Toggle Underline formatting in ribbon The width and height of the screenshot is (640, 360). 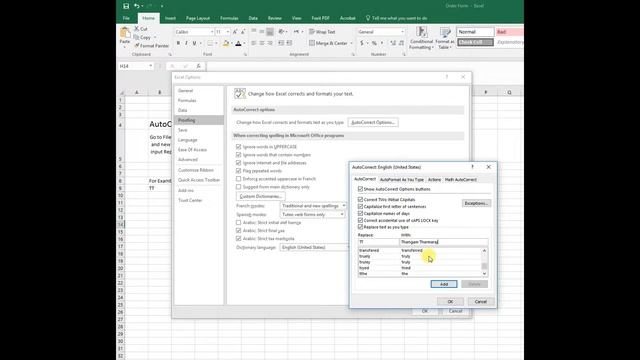pyautogui.click(x=194, y=43)
